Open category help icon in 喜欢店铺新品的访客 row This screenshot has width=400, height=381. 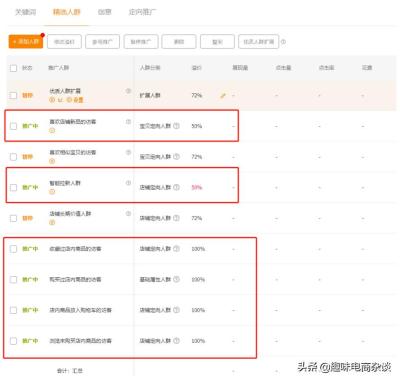tap(176, 126)
